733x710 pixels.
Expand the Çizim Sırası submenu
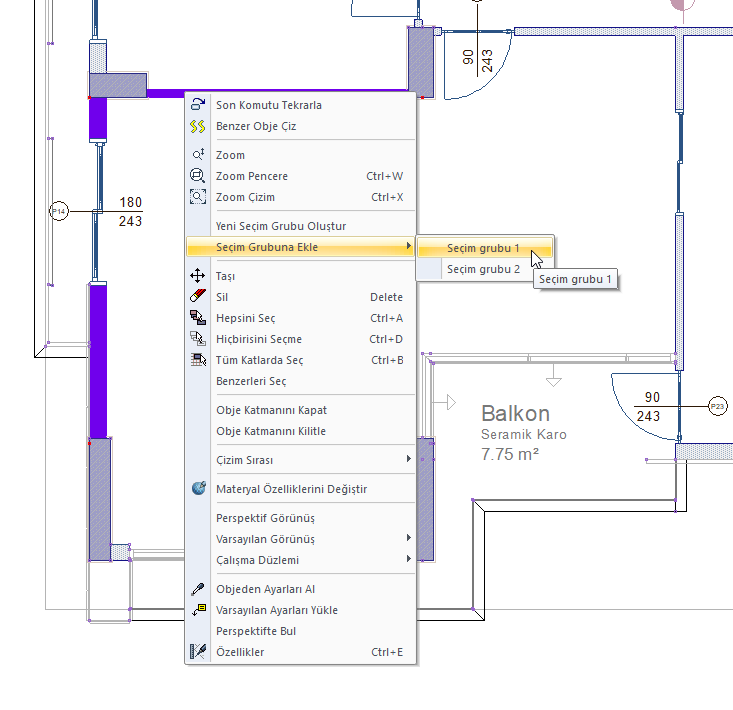[x=408, y=460]
